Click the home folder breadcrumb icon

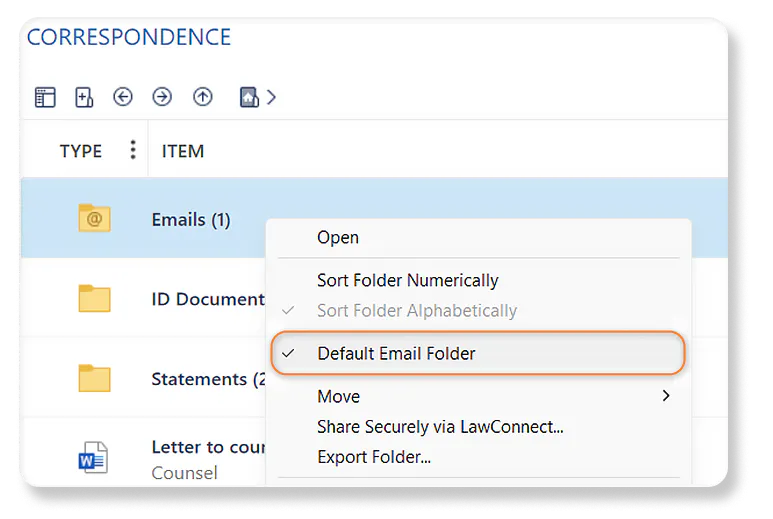tap(249, 97)
